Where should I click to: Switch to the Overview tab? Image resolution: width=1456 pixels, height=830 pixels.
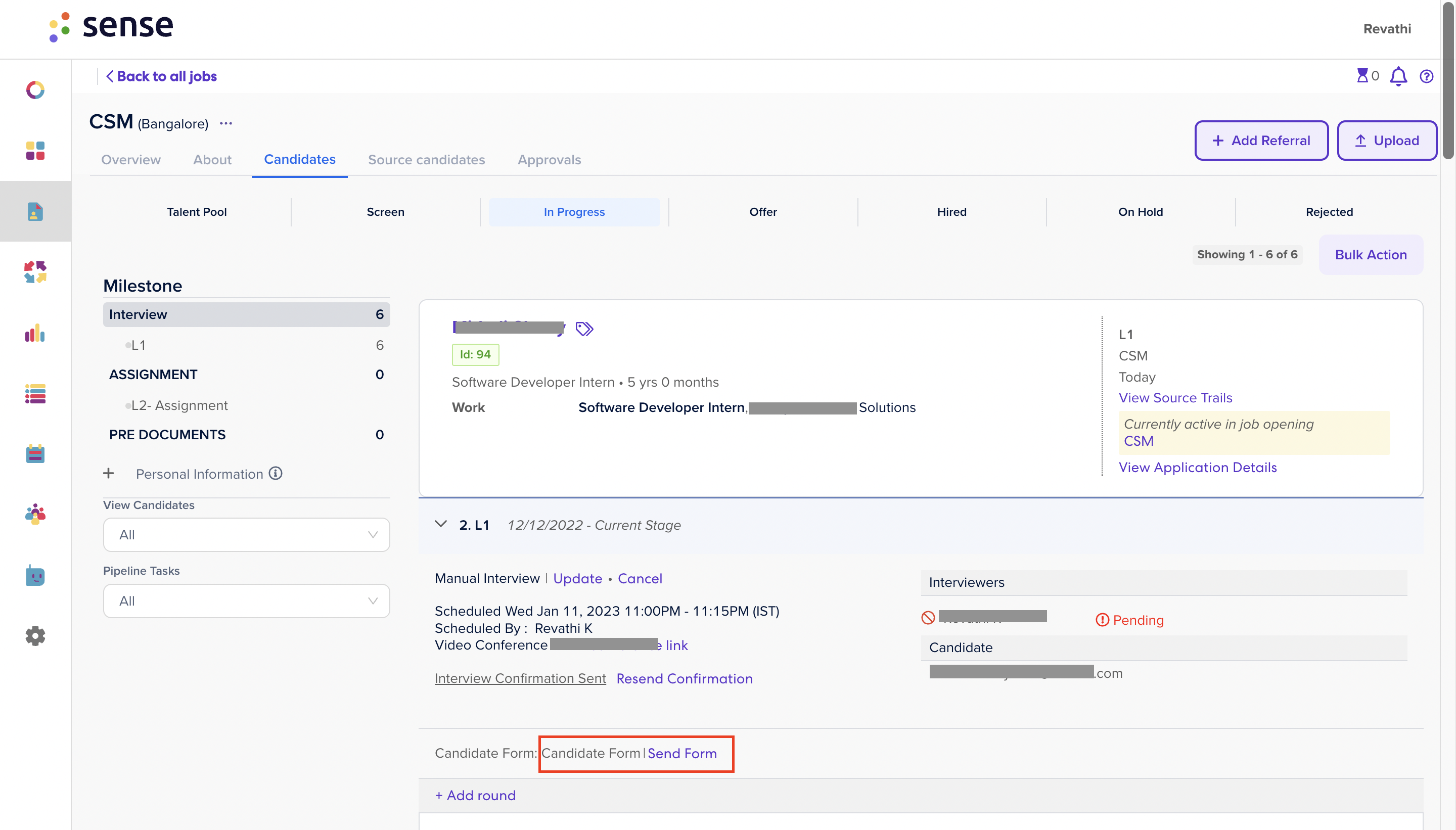point(130,160)
